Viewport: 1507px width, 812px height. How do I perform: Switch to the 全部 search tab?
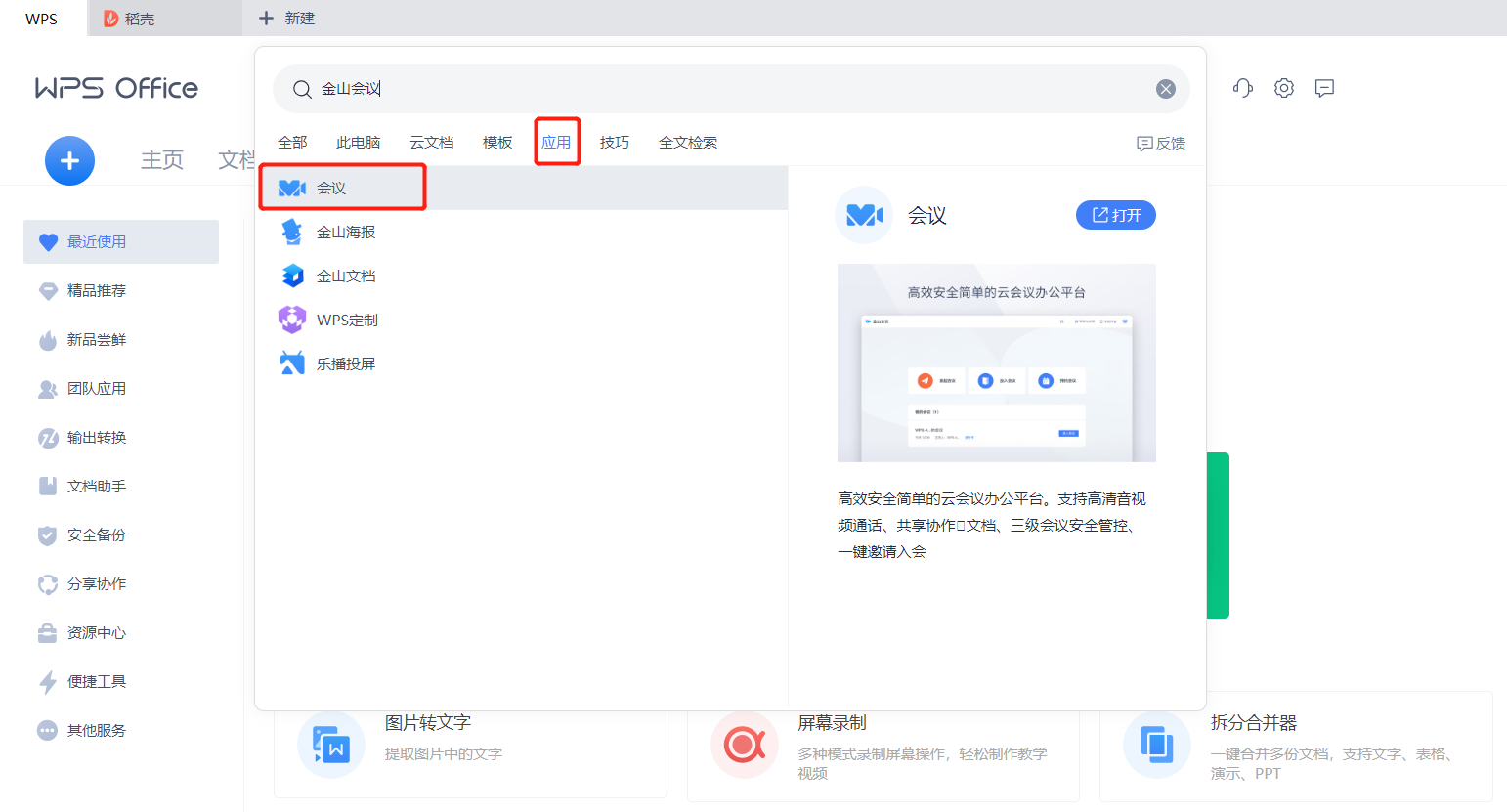point(292,143)
